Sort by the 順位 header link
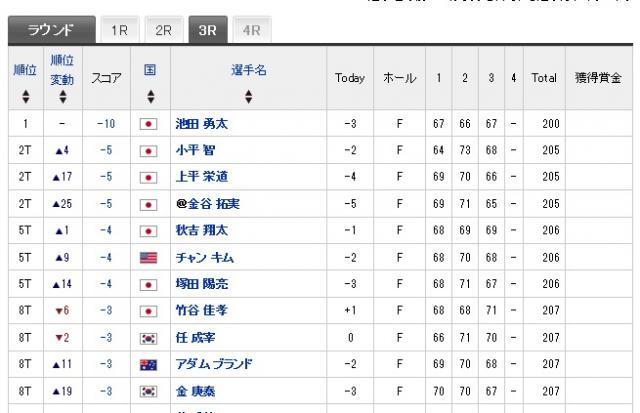 pos(25,70)
